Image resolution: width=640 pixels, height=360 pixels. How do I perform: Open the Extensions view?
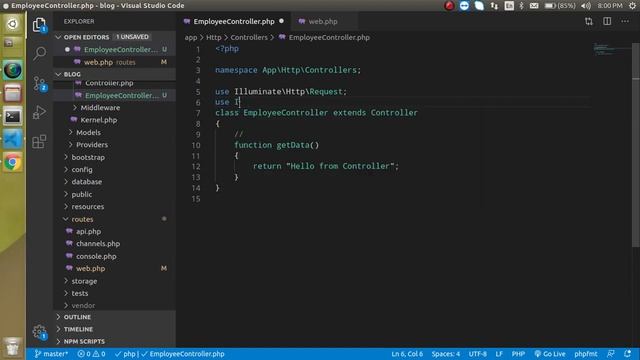click(39, 142)
